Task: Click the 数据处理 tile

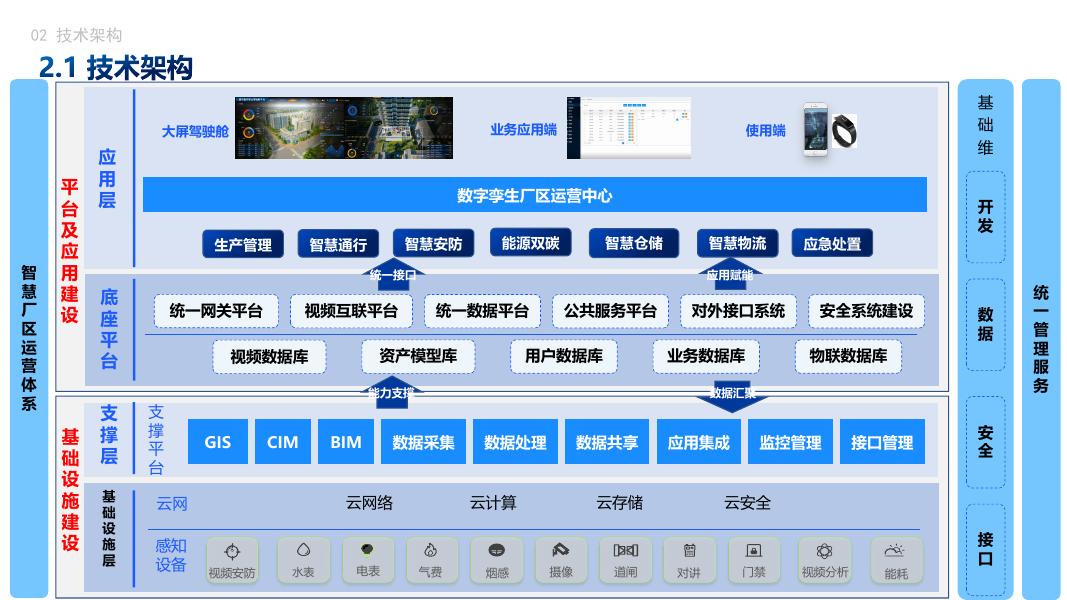Action: click(x=515, y=441)
